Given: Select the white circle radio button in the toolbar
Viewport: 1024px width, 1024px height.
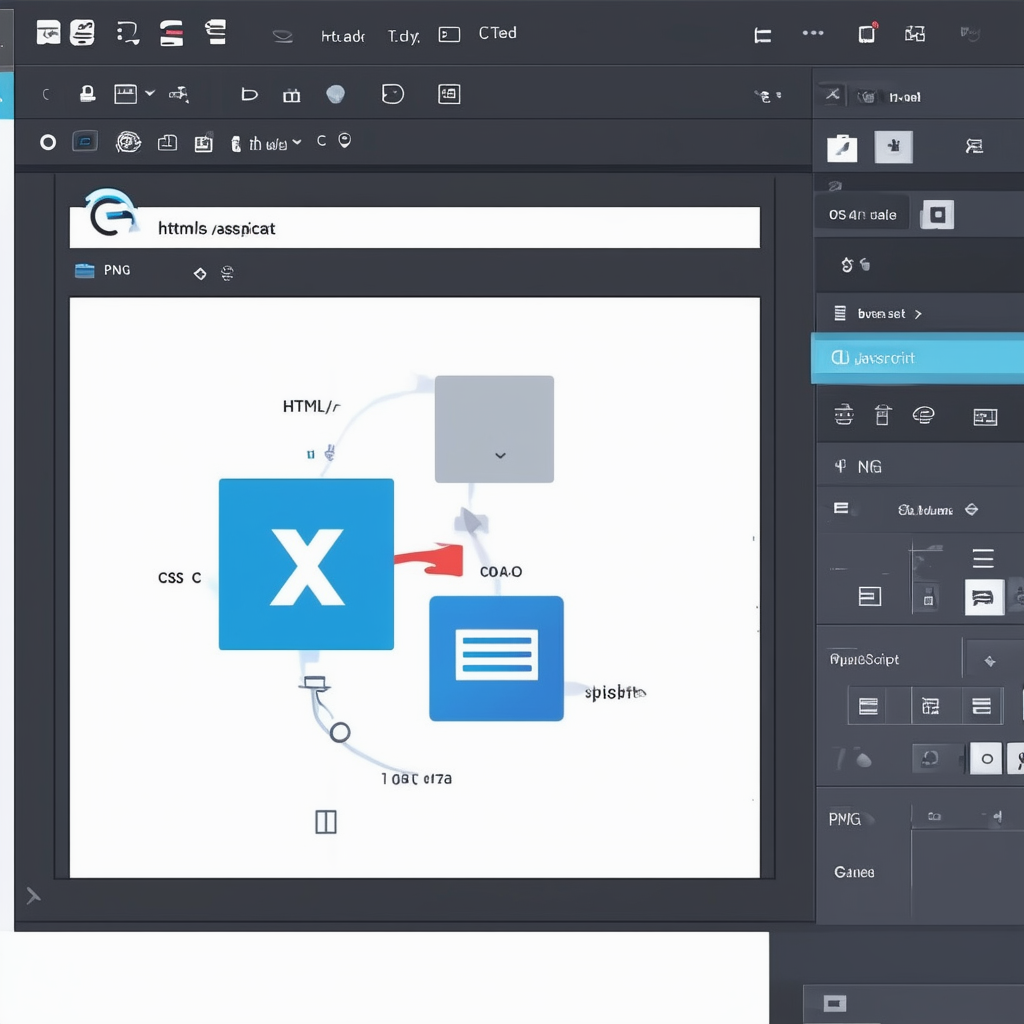Looking at the screenshot, I should (x=48, y=142).
